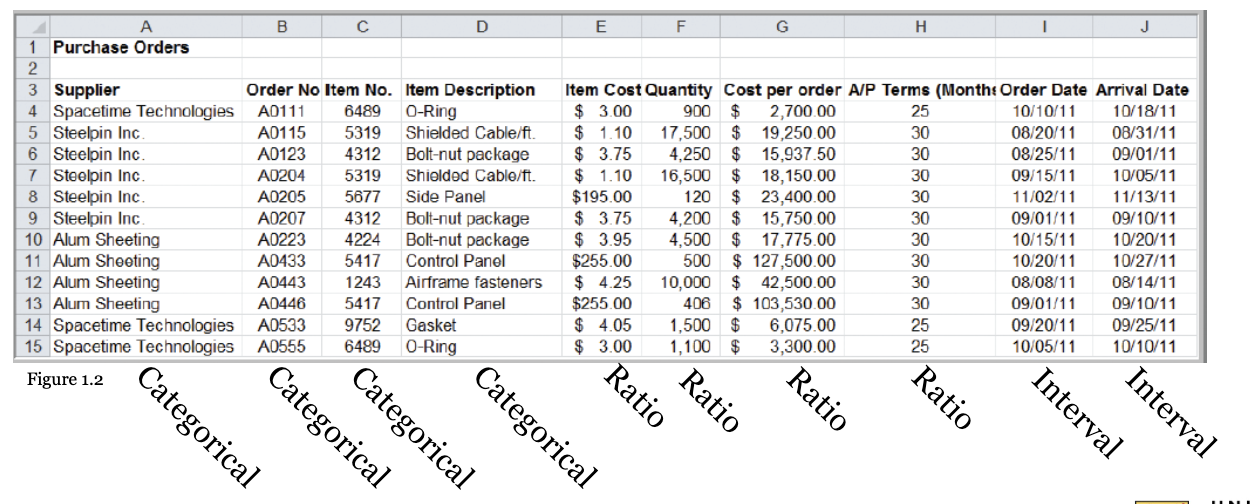Viewport: 1250px width, 504px height.
Task: Select the column A header
Action: (146, 26)
